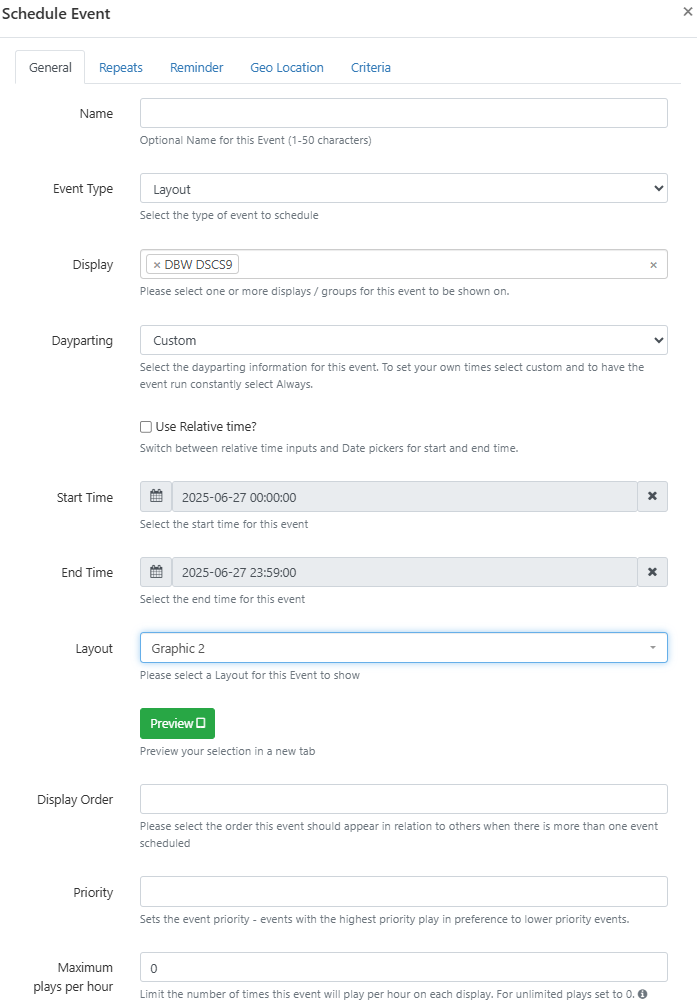Screen dimensions: 697x1006
Task: Open the Layout selector showing Graphic 2
Action: coord(404,648)
